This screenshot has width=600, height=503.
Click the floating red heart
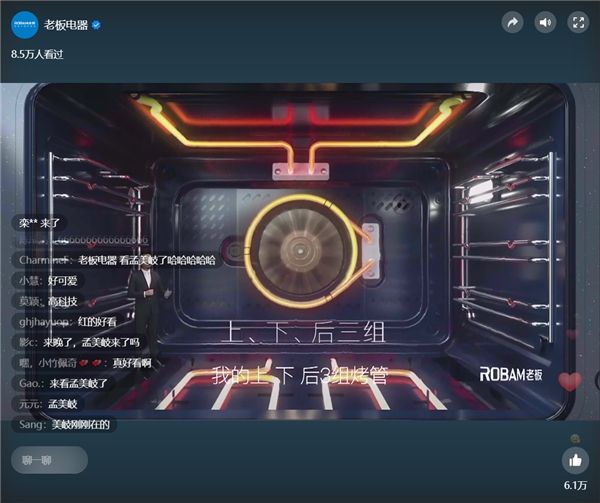569,381
